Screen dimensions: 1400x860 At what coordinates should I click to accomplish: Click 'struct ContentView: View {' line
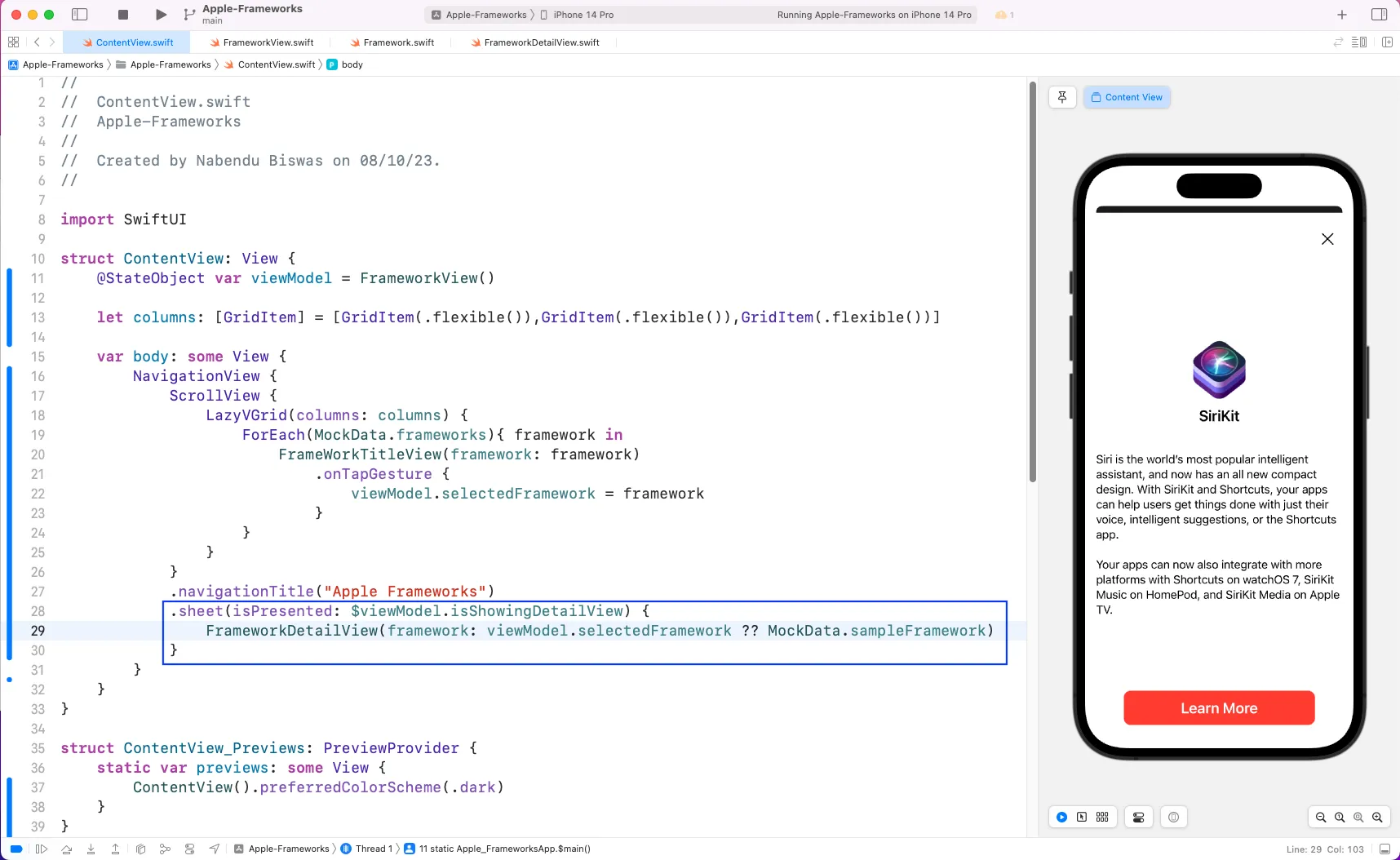pos(178,259)
